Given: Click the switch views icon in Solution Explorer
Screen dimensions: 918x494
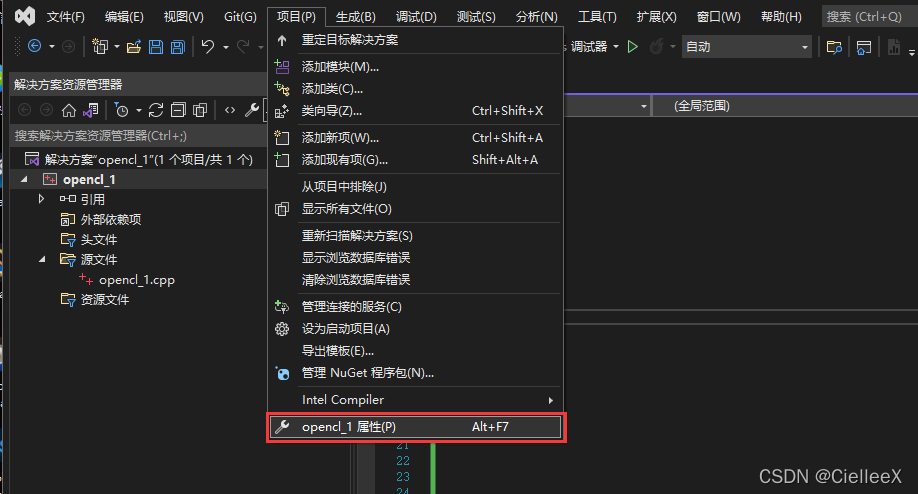Looking at the screenshot, I should (x=91, y=110).
